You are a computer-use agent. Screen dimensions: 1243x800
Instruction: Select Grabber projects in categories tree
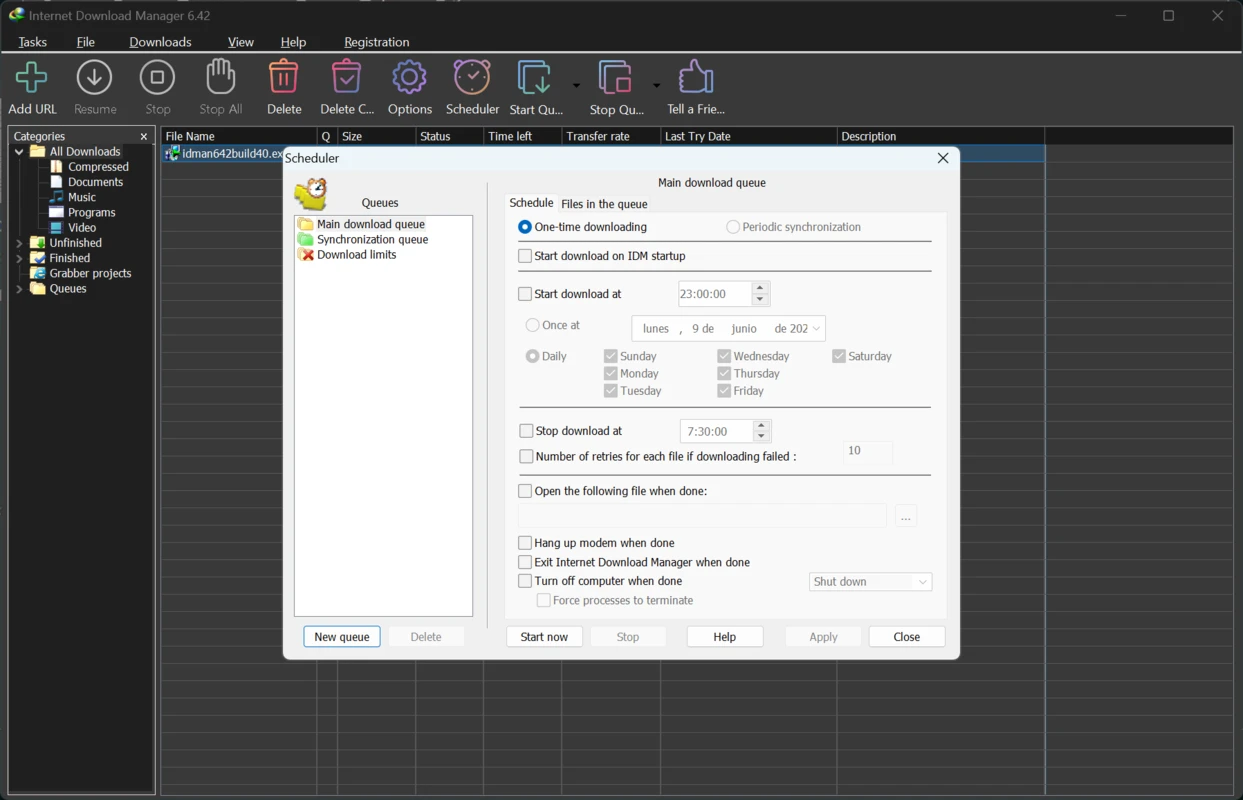[x=90, y=273]
